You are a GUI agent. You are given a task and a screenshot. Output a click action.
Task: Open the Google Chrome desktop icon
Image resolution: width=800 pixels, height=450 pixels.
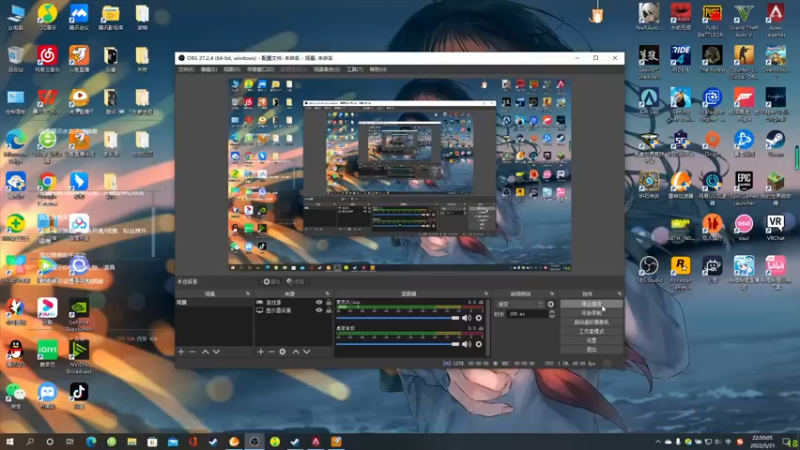(47, 189)
